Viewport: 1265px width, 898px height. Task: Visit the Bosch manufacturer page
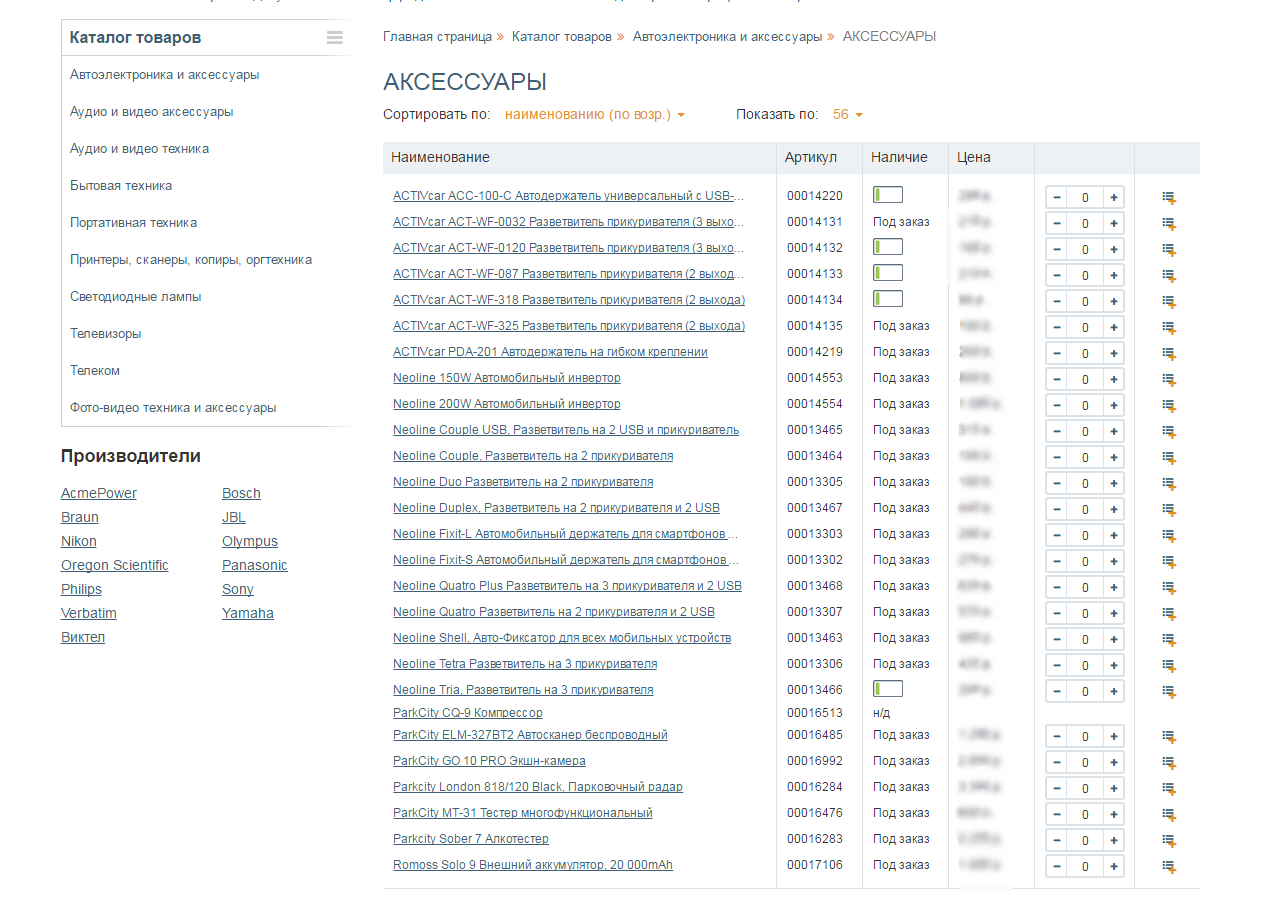[241, 493]
